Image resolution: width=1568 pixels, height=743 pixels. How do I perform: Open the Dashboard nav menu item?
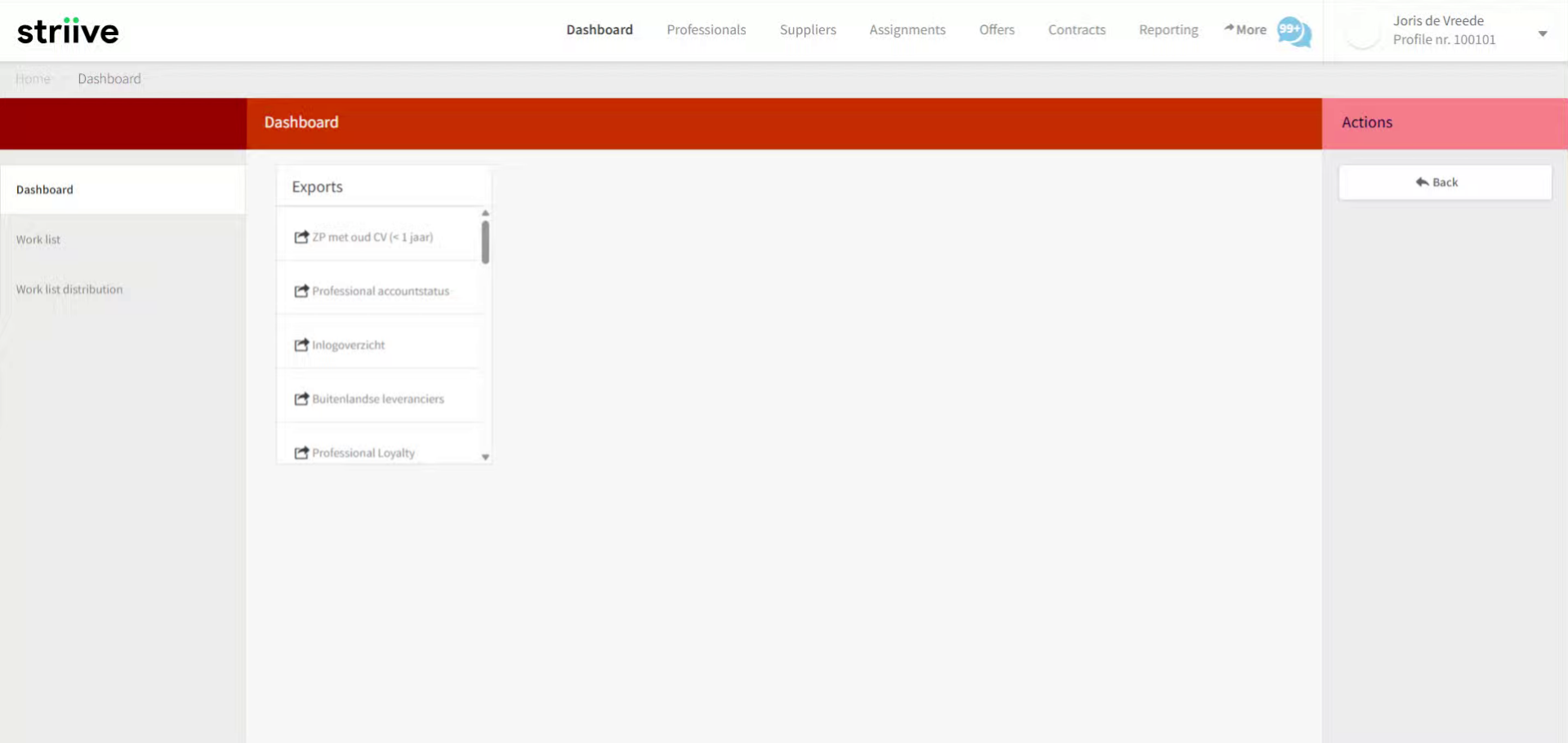click(599, 29)
